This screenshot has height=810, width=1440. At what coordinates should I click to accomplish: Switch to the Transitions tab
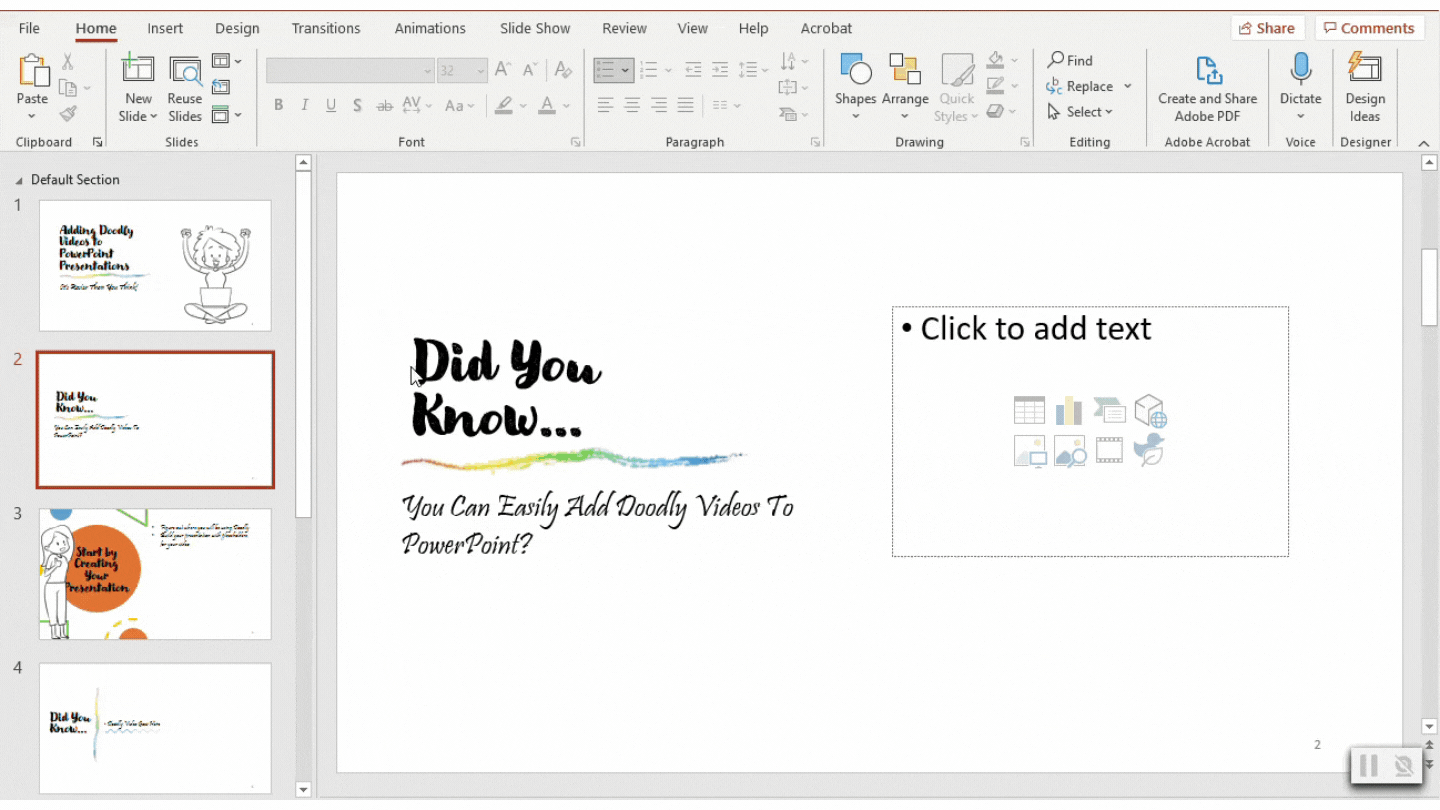pos(325,28)
